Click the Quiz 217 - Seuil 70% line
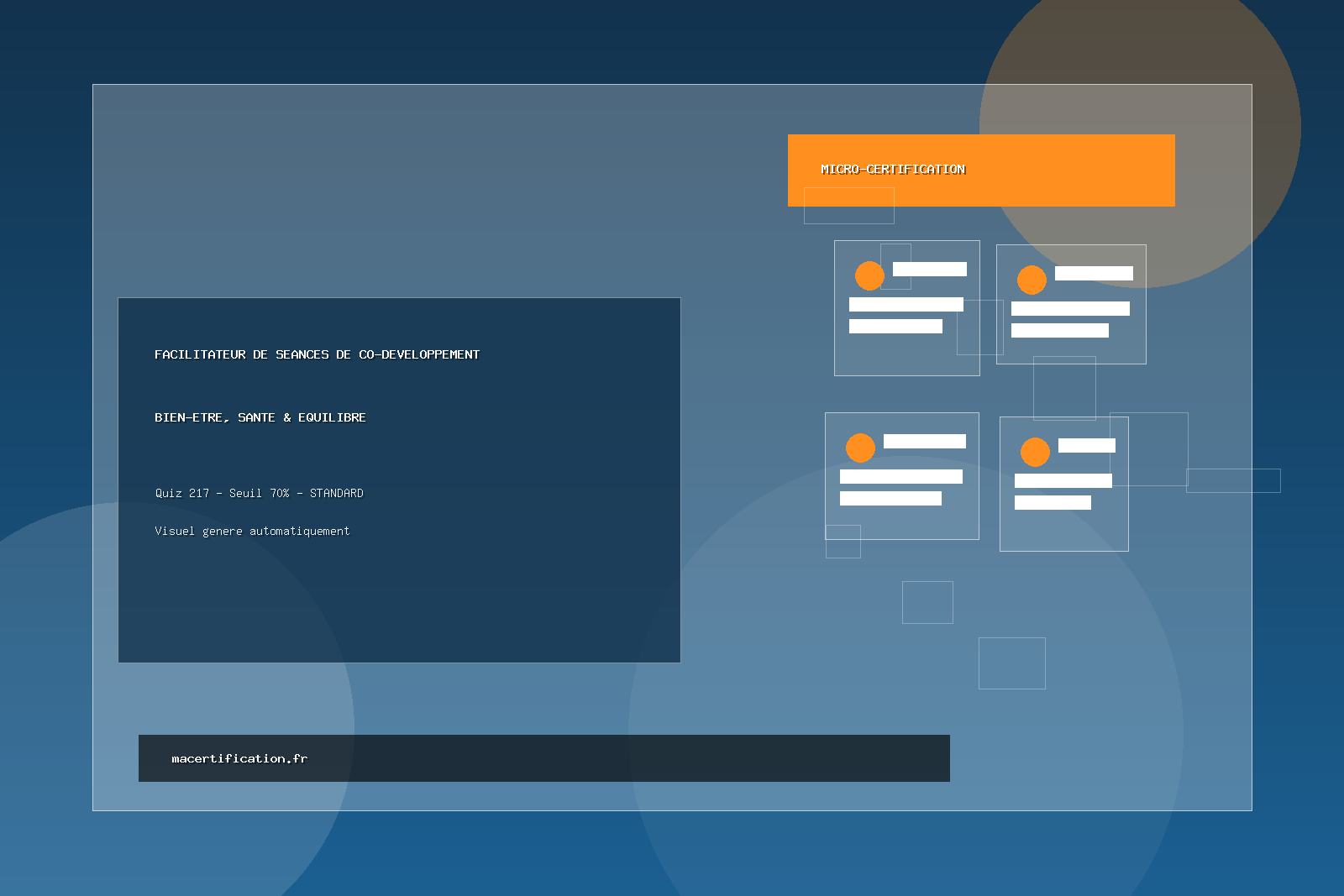Screen dimensions: 1344x896 tap(259, 493)
